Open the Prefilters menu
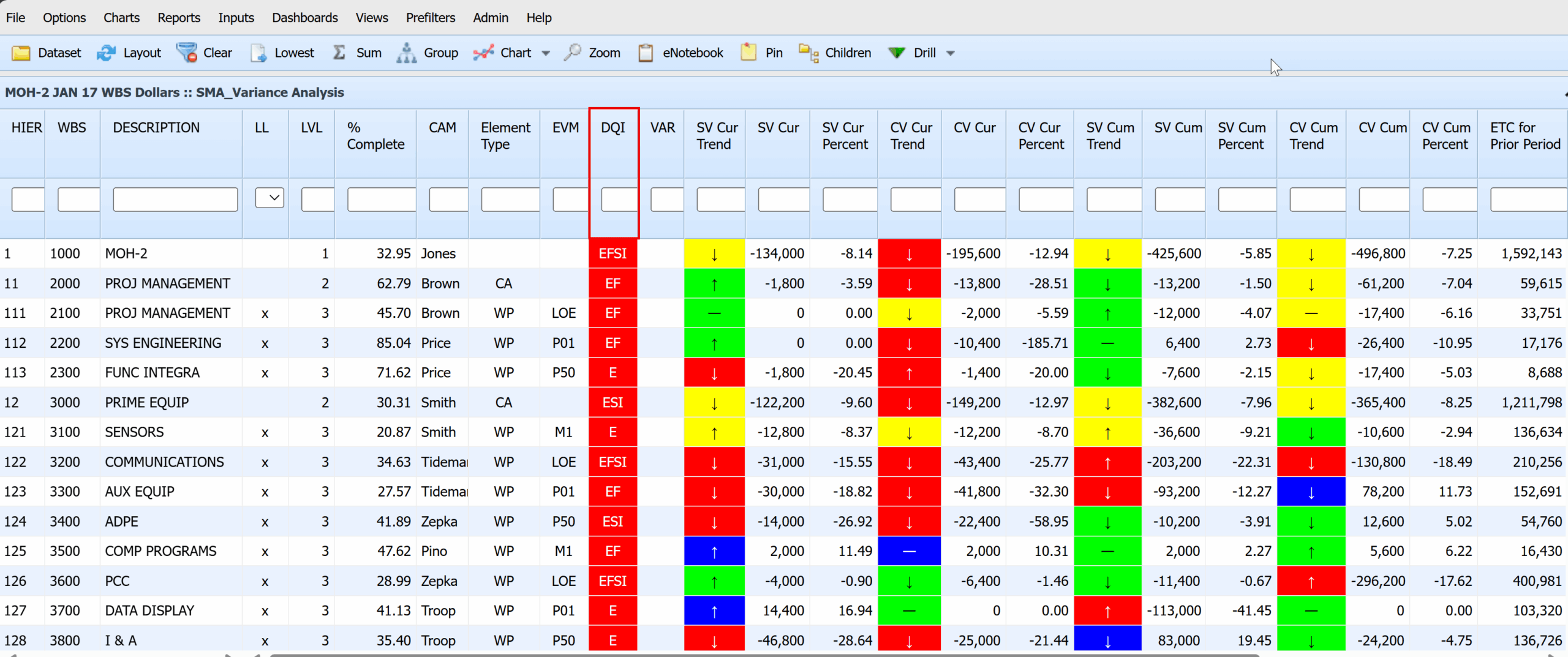 (x=431, y=18)
